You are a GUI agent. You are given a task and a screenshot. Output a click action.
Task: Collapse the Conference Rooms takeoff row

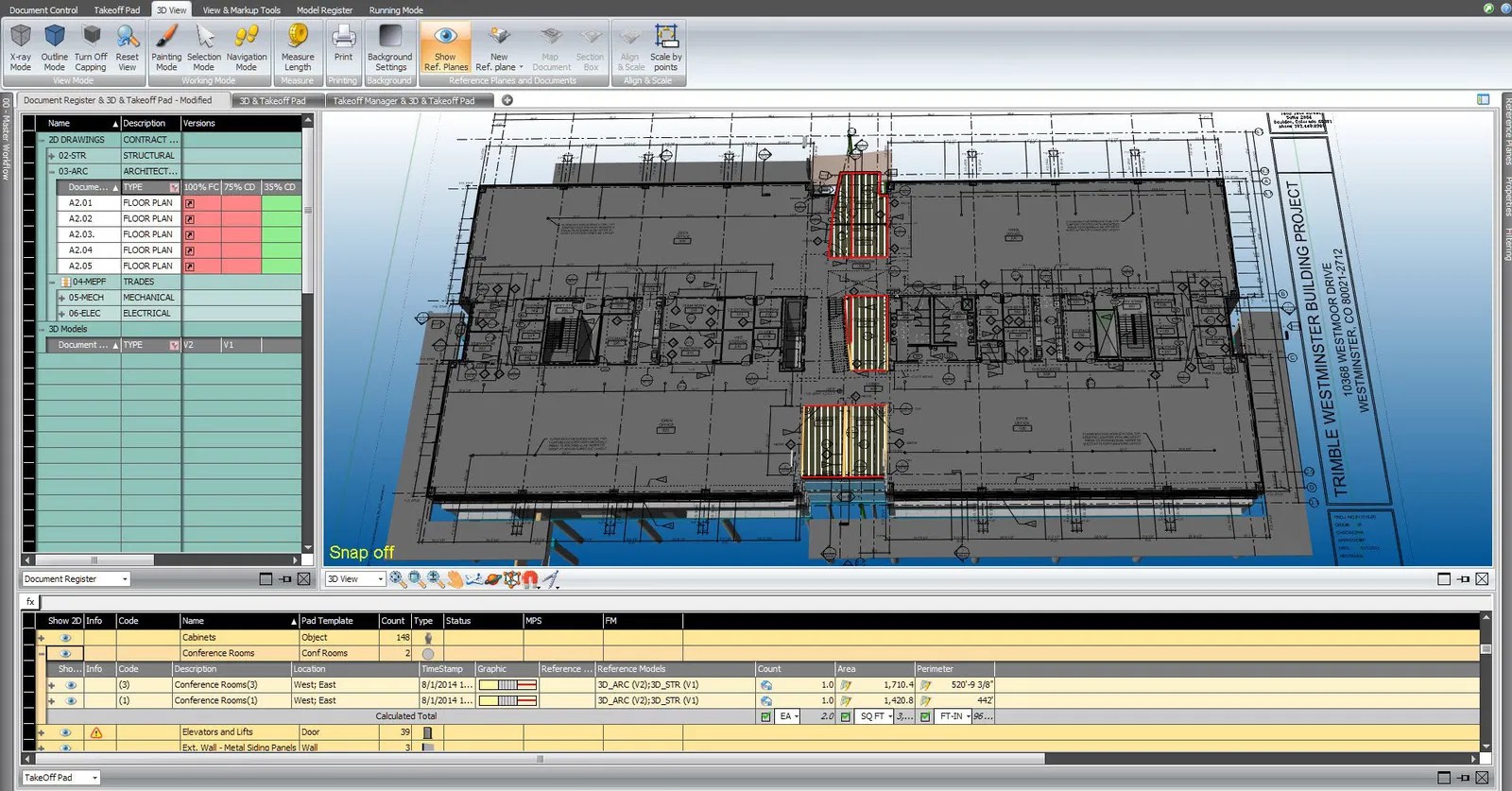tap(41, 654)
